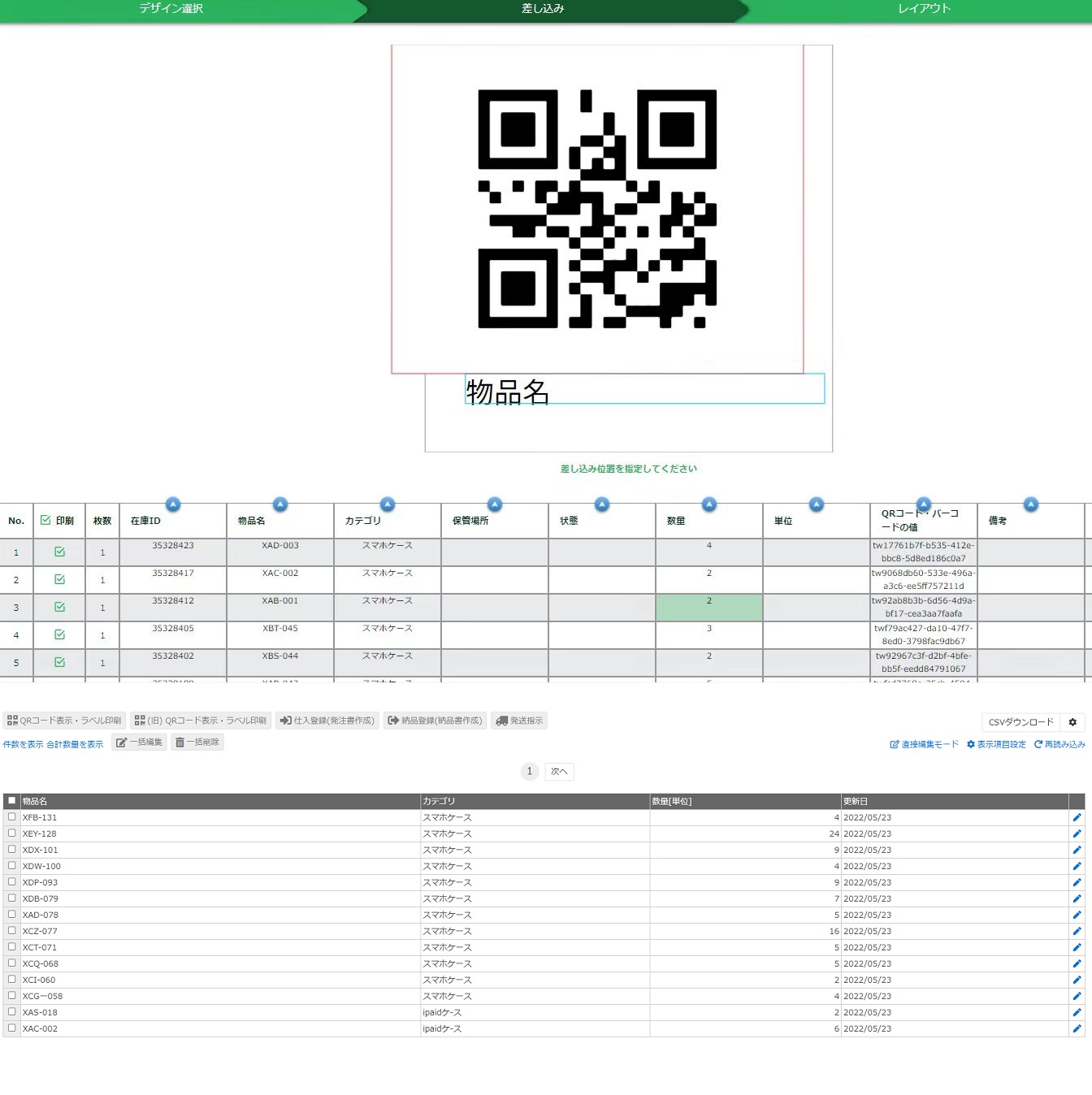Check the XEY-128 item checkbox
This screenshot has height=1095, width=1092.
[11, 833]
